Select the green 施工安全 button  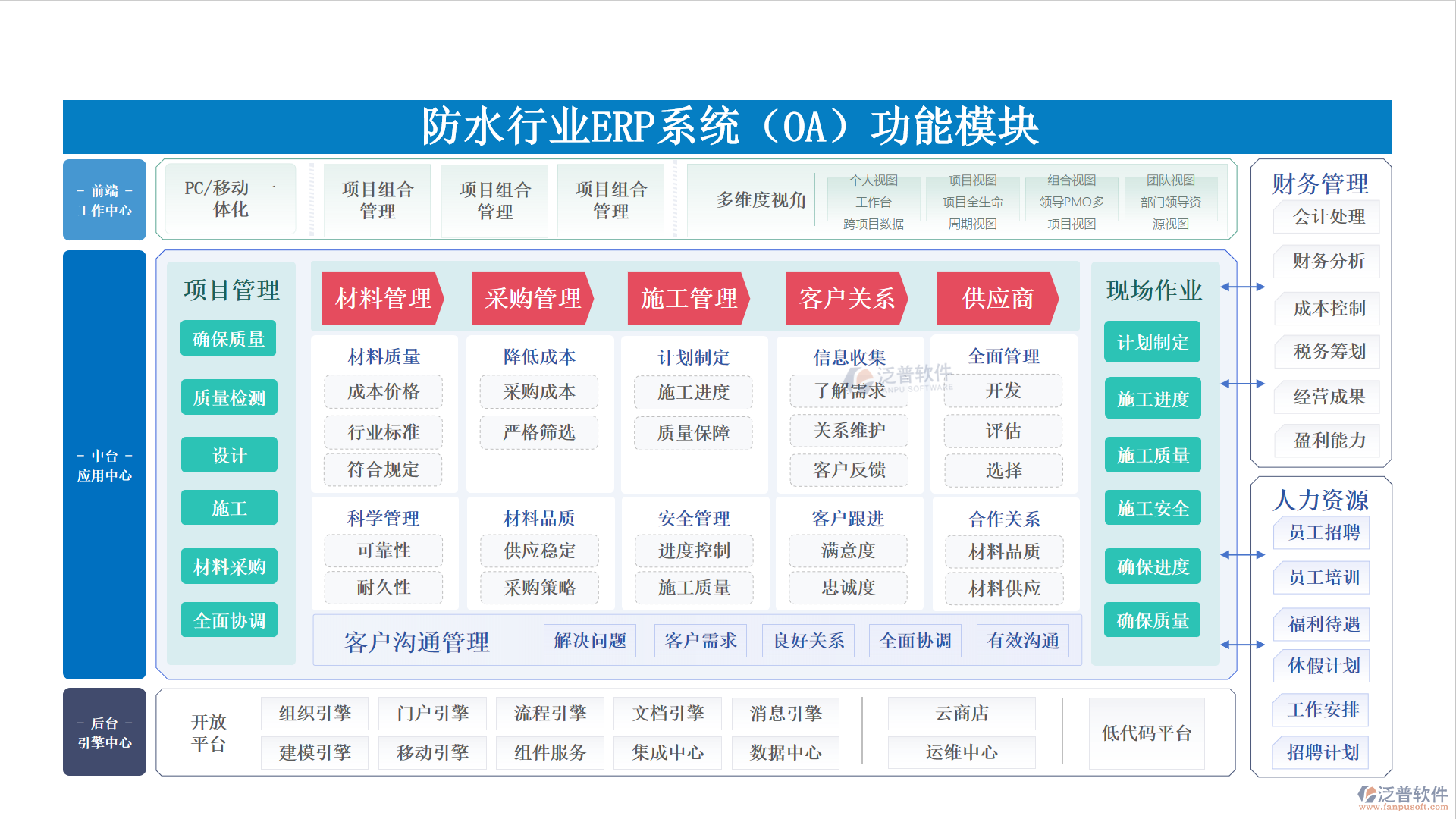tap(1152, 509)
